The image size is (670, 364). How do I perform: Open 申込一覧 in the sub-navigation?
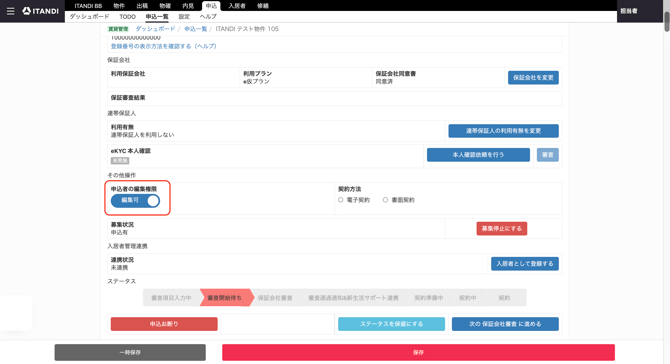[x=157, y=17]
